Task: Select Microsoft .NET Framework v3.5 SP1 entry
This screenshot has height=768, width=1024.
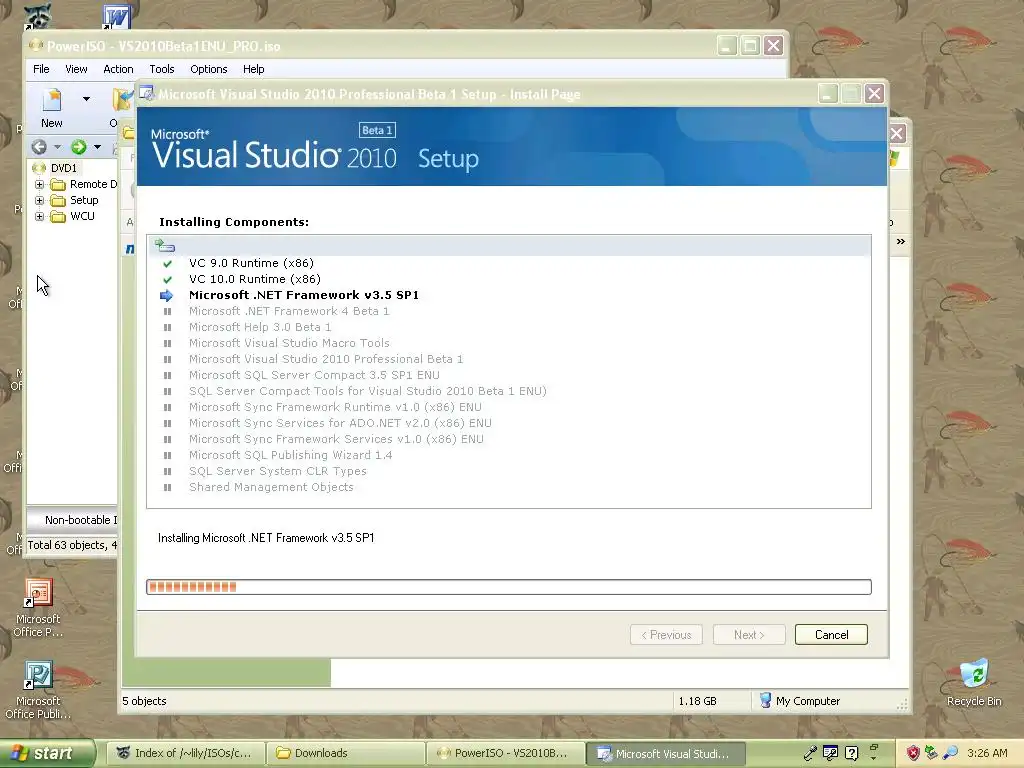Action: (304, 295)
